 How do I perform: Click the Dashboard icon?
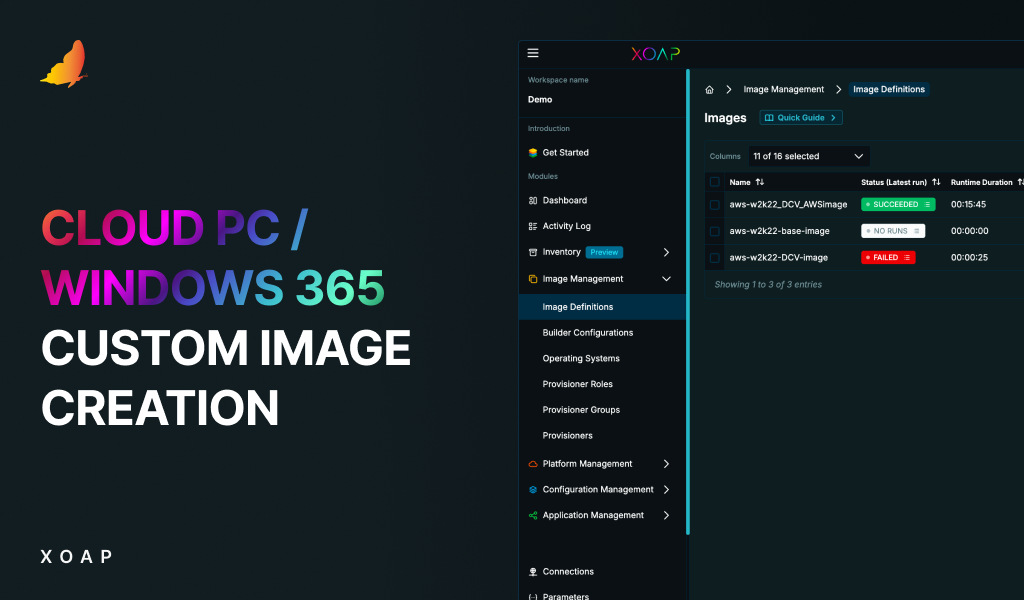[x=533, y=200]
